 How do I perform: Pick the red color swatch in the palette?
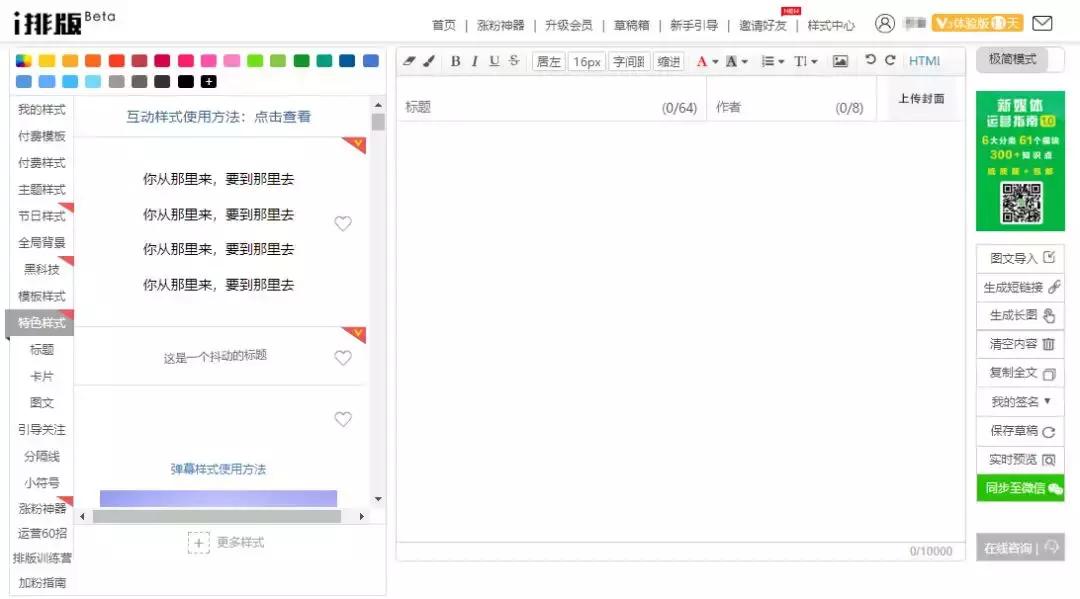[117, 61]
